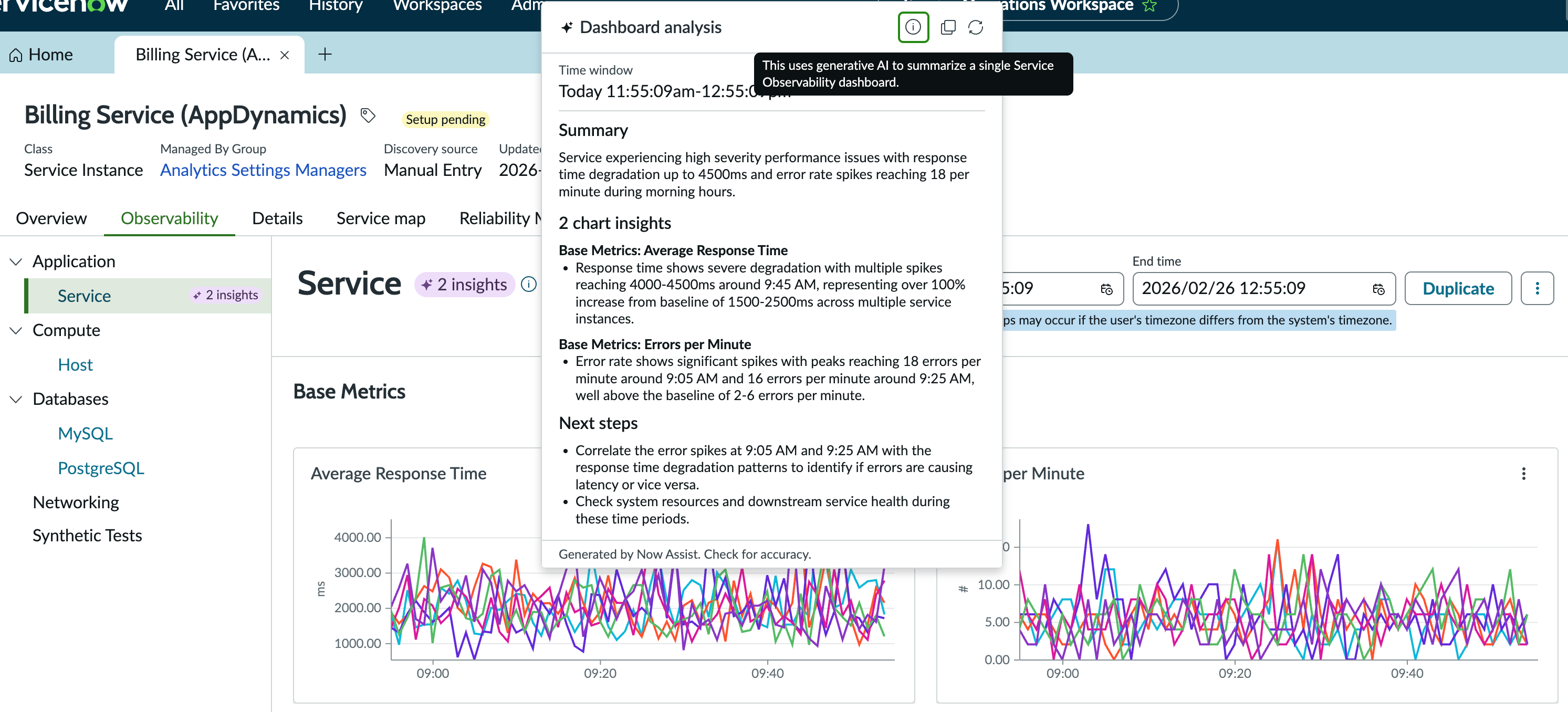Select the Observability tab
This screenshot has width=1568, height=712.
[x=169, y=218]
